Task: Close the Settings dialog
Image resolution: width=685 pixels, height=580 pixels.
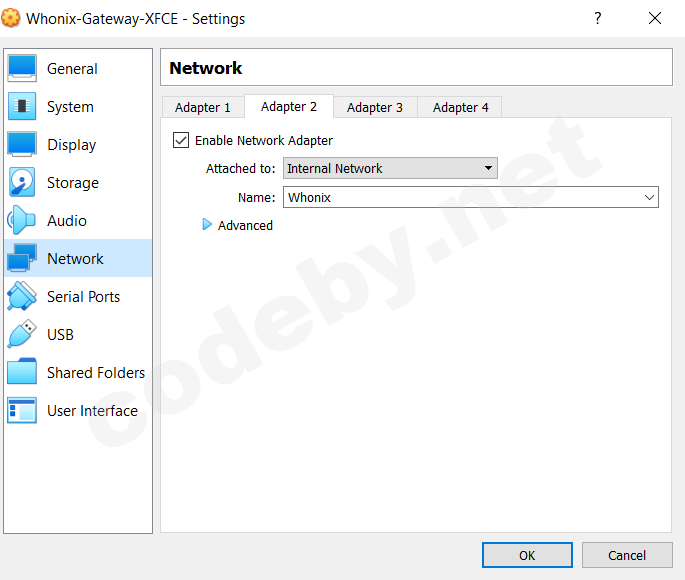Action: [654, 18]
